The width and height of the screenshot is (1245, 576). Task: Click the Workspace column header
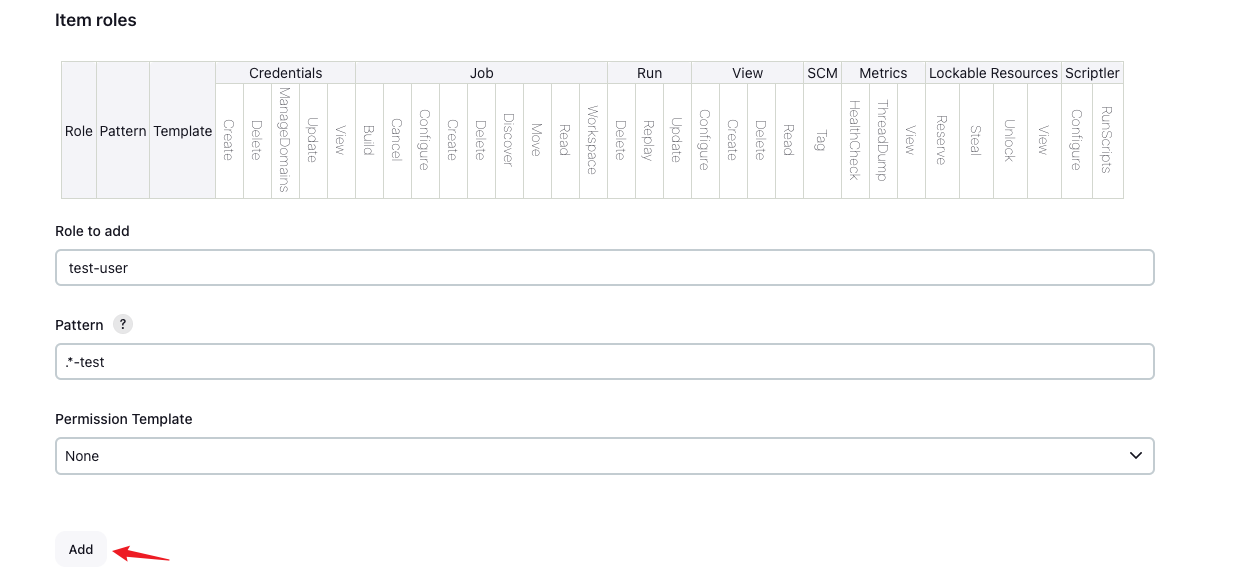(593, 140)
